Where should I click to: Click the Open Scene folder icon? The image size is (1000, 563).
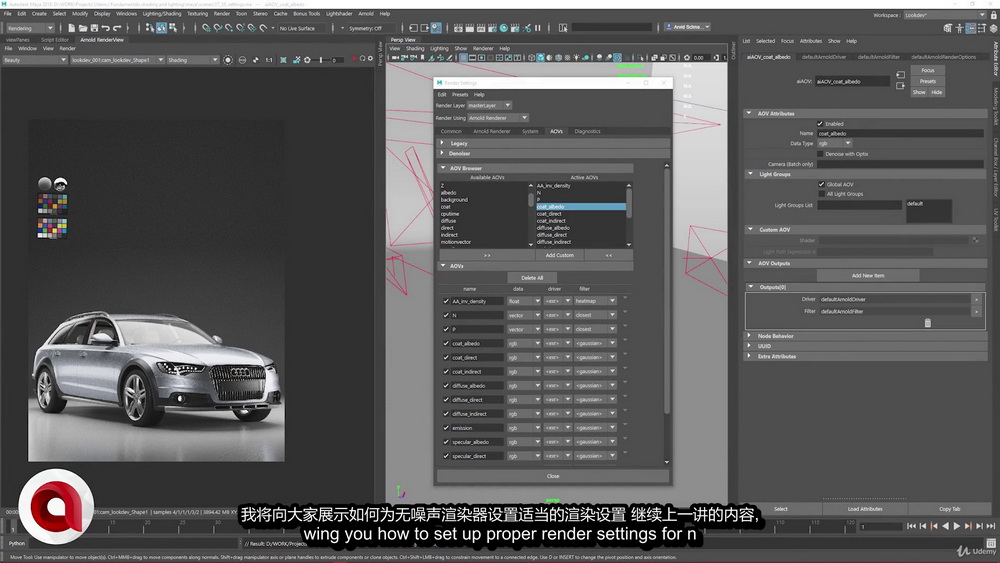pyautogui.click(x=83, y=28)
